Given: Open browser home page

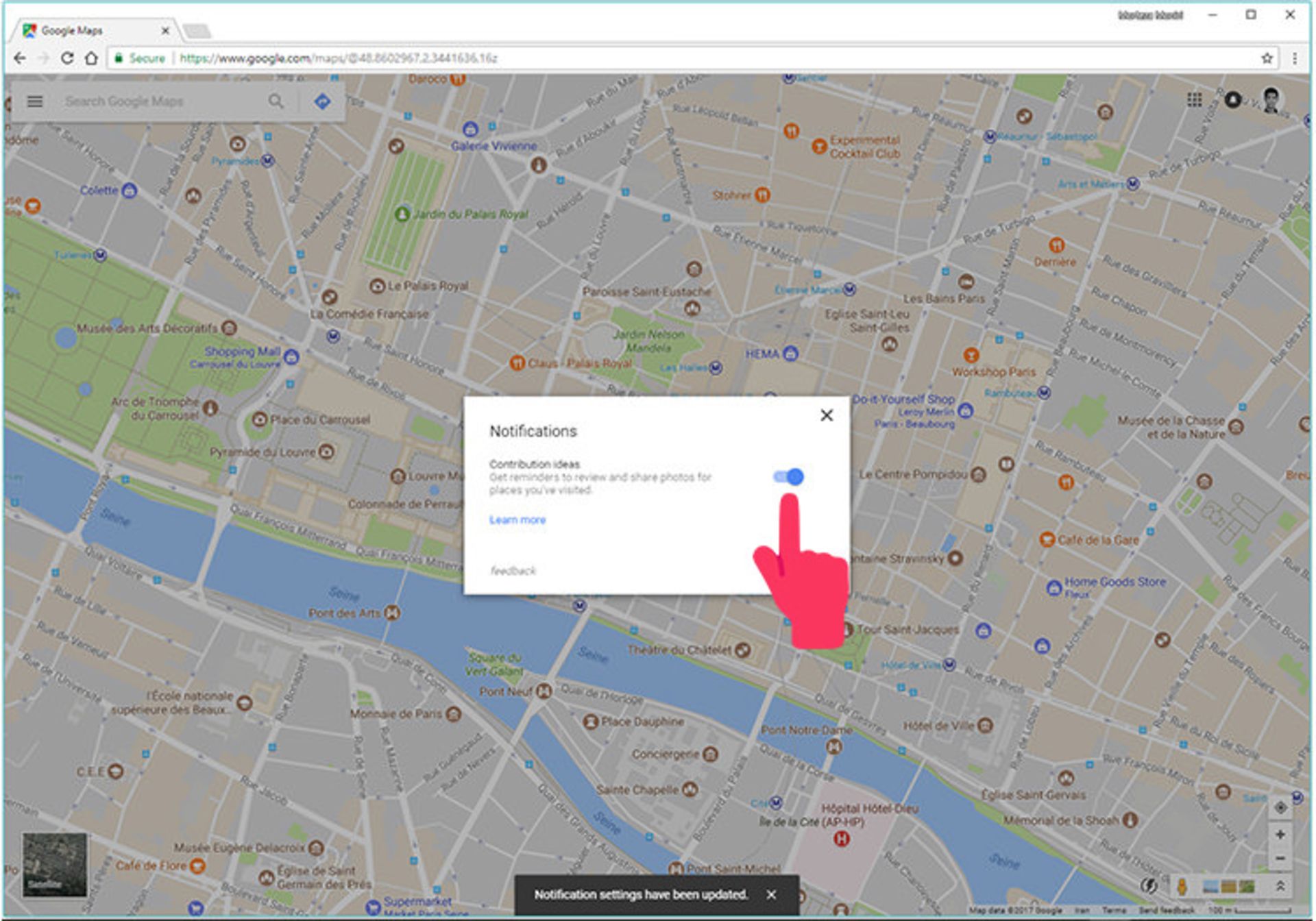Looking at the screenshot, I should (91, 58).
